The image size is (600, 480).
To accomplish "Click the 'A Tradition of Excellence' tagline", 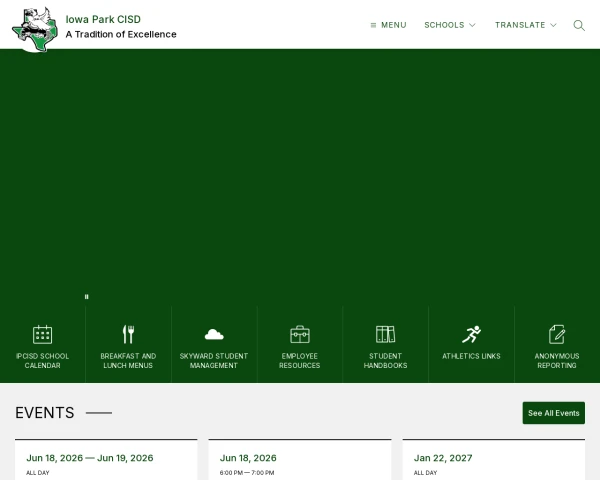I will (x=121, y=34).
